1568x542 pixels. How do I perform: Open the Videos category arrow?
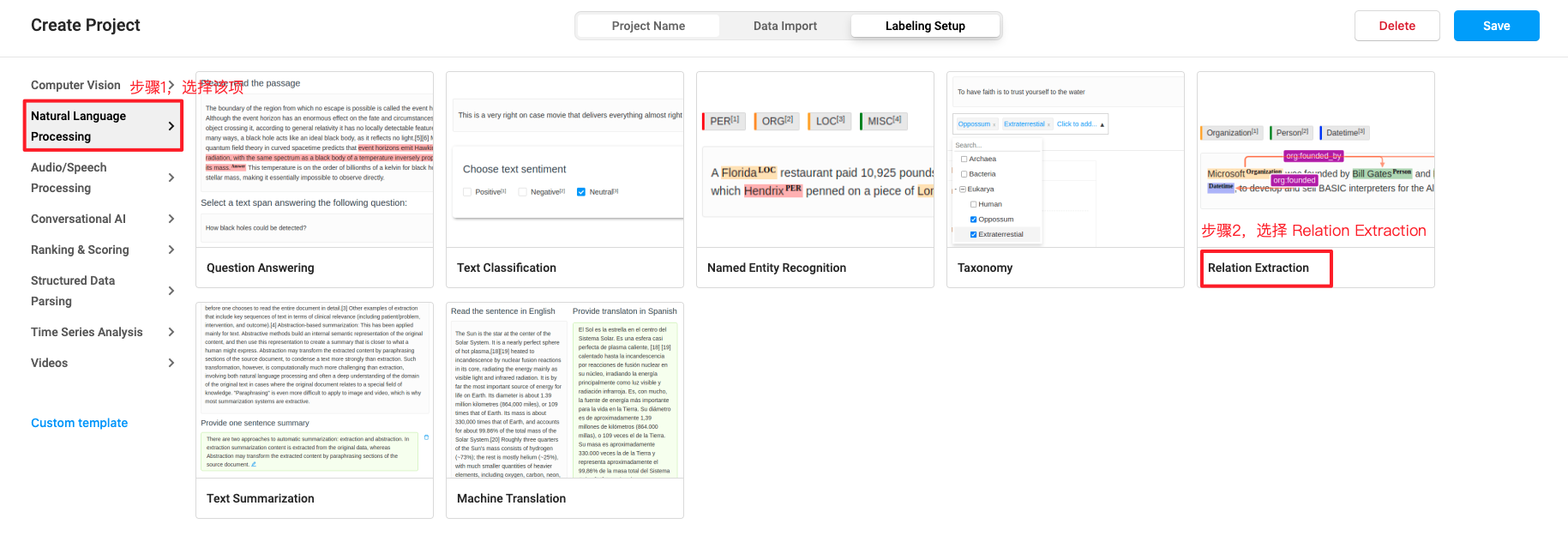(171, 363)
